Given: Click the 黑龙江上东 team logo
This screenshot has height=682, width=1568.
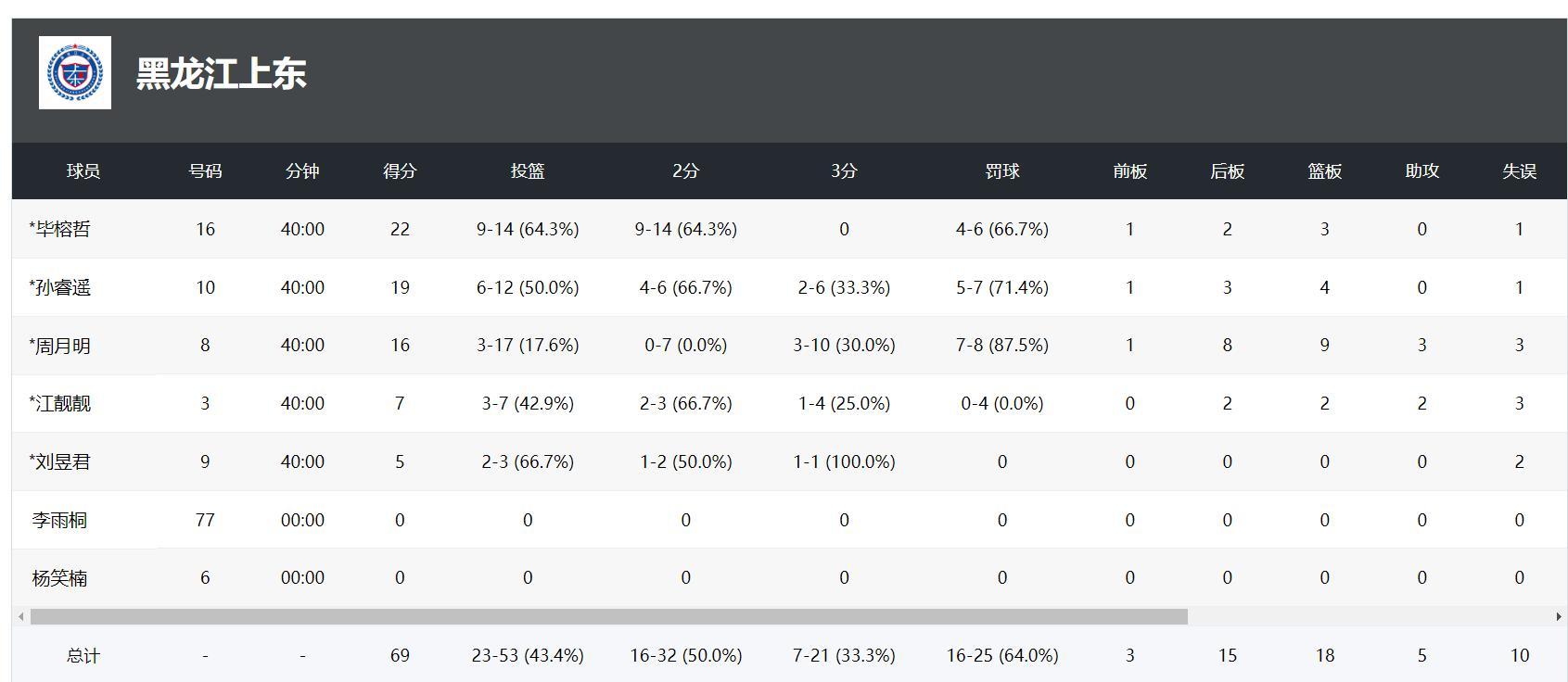Looking at the screenshot, I should (75, 73).
